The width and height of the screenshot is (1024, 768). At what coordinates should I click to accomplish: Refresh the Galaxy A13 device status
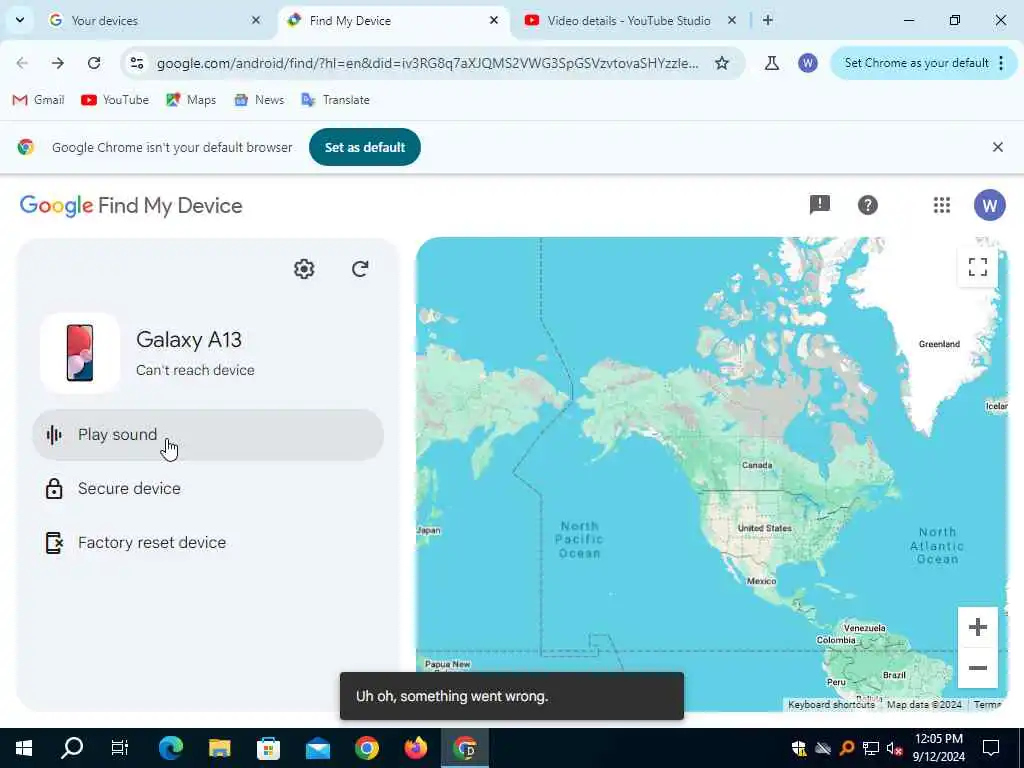click(360, 269)
